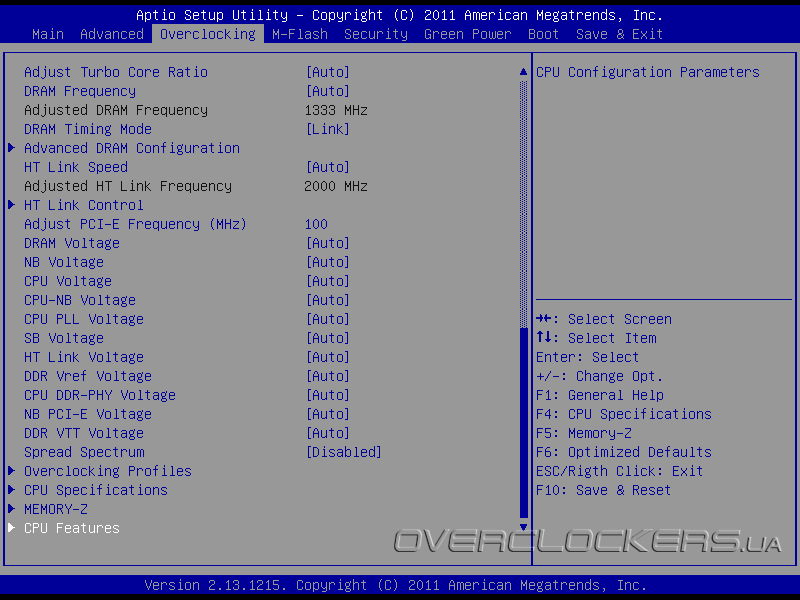Change DDR VTT Voltage [Auto] value
800x600 pixels.
(x=328, y=433)
